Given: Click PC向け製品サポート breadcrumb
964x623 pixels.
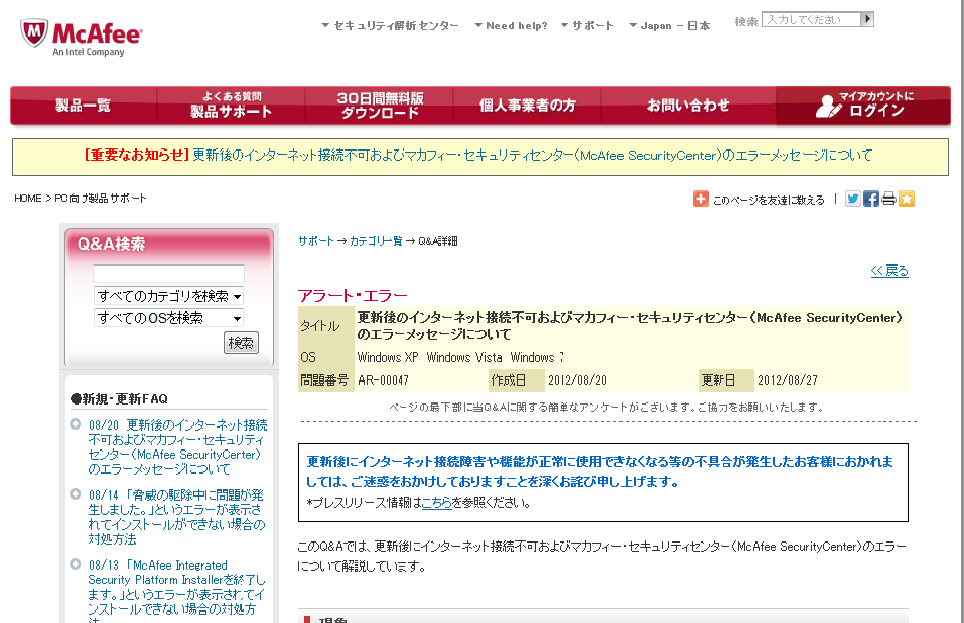Looking at the screenshot, I should click(x=100, y=198).
